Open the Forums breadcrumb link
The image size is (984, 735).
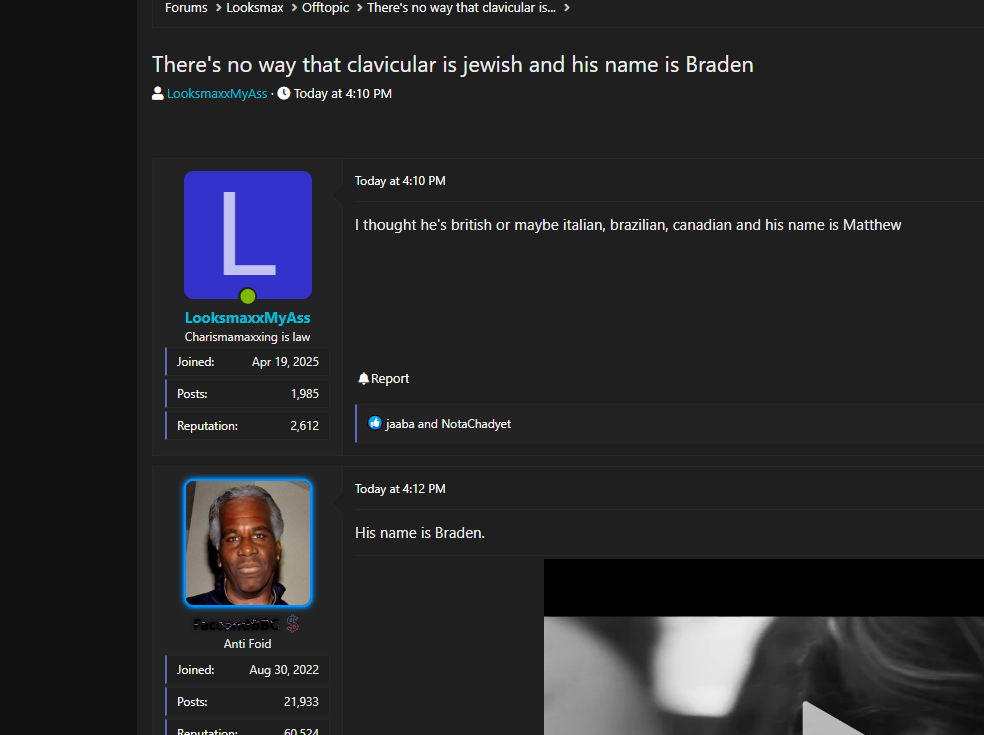point(186,8)
